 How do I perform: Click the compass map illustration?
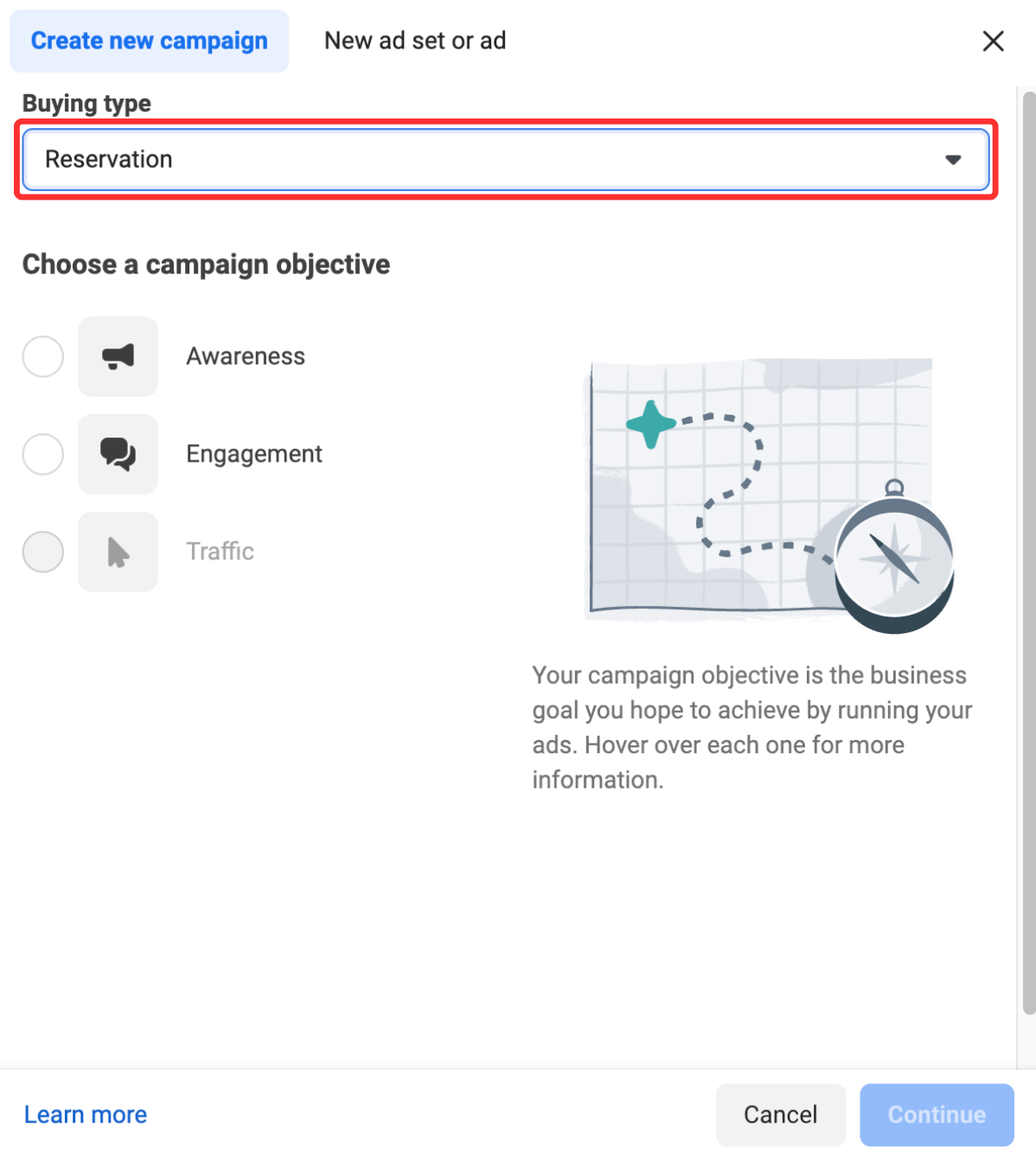coord(770,495)
